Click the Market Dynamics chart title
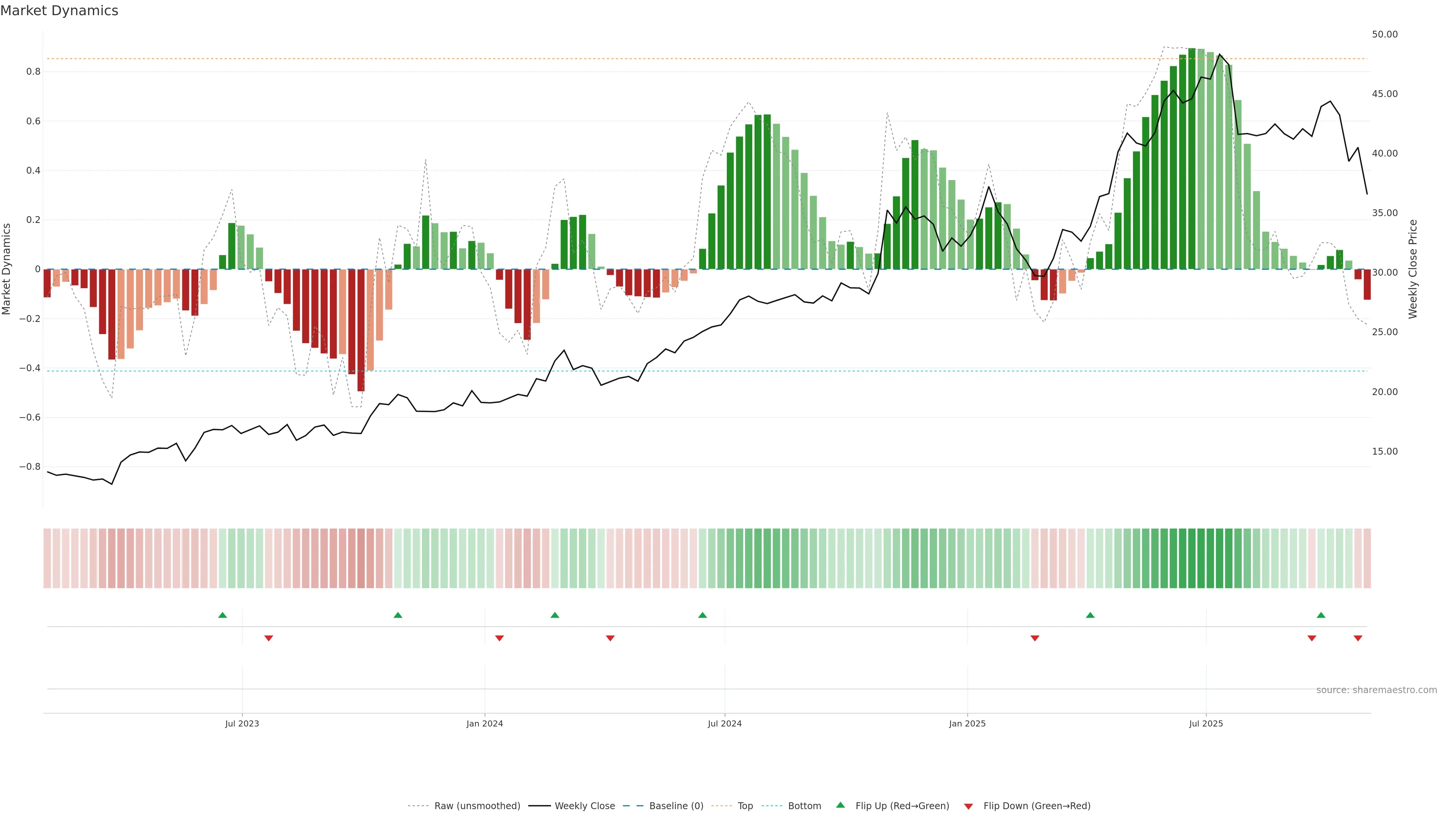The image size is (1456, 819). coord(60,11)
